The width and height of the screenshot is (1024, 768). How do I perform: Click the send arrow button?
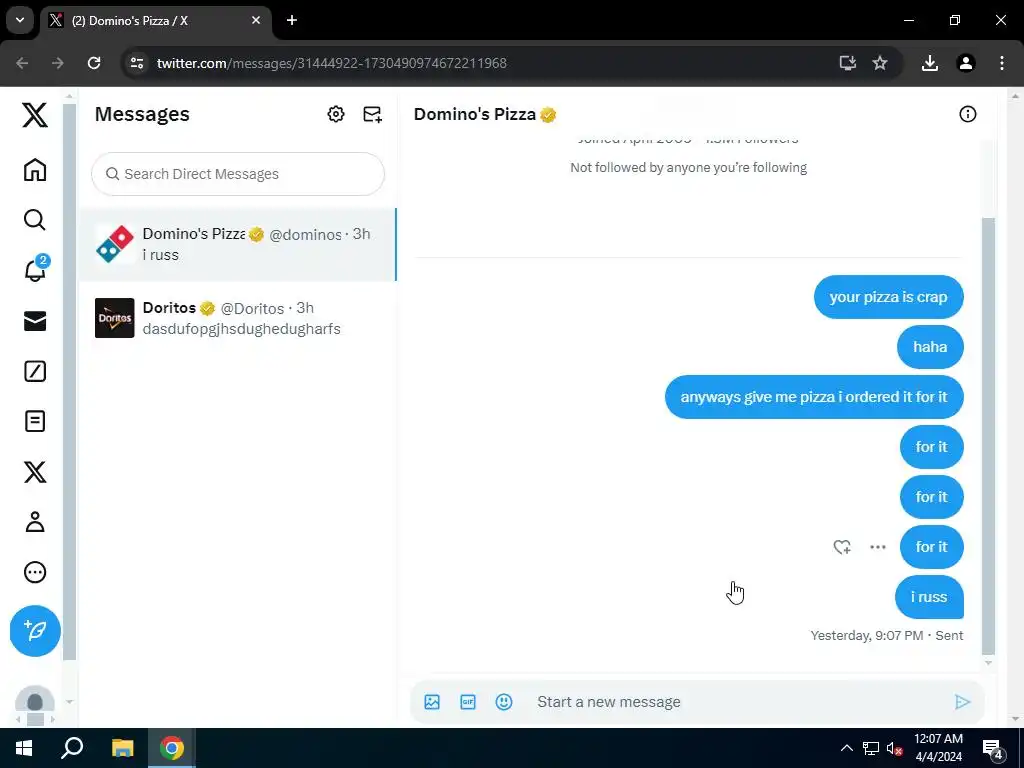click(x=962, y=702)
